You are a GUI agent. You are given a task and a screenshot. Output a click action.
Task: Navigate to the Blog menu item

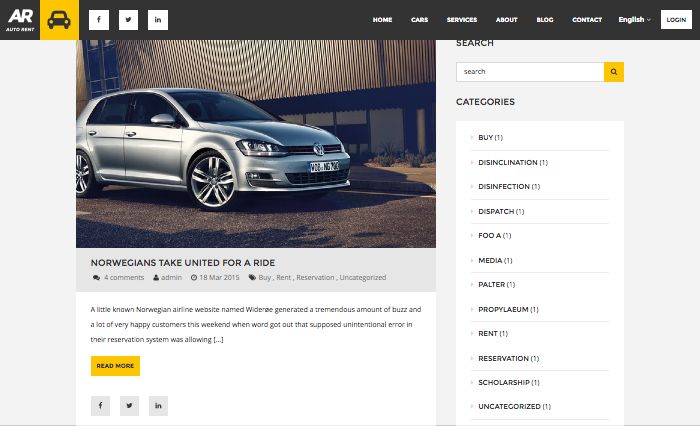point(544,20)
